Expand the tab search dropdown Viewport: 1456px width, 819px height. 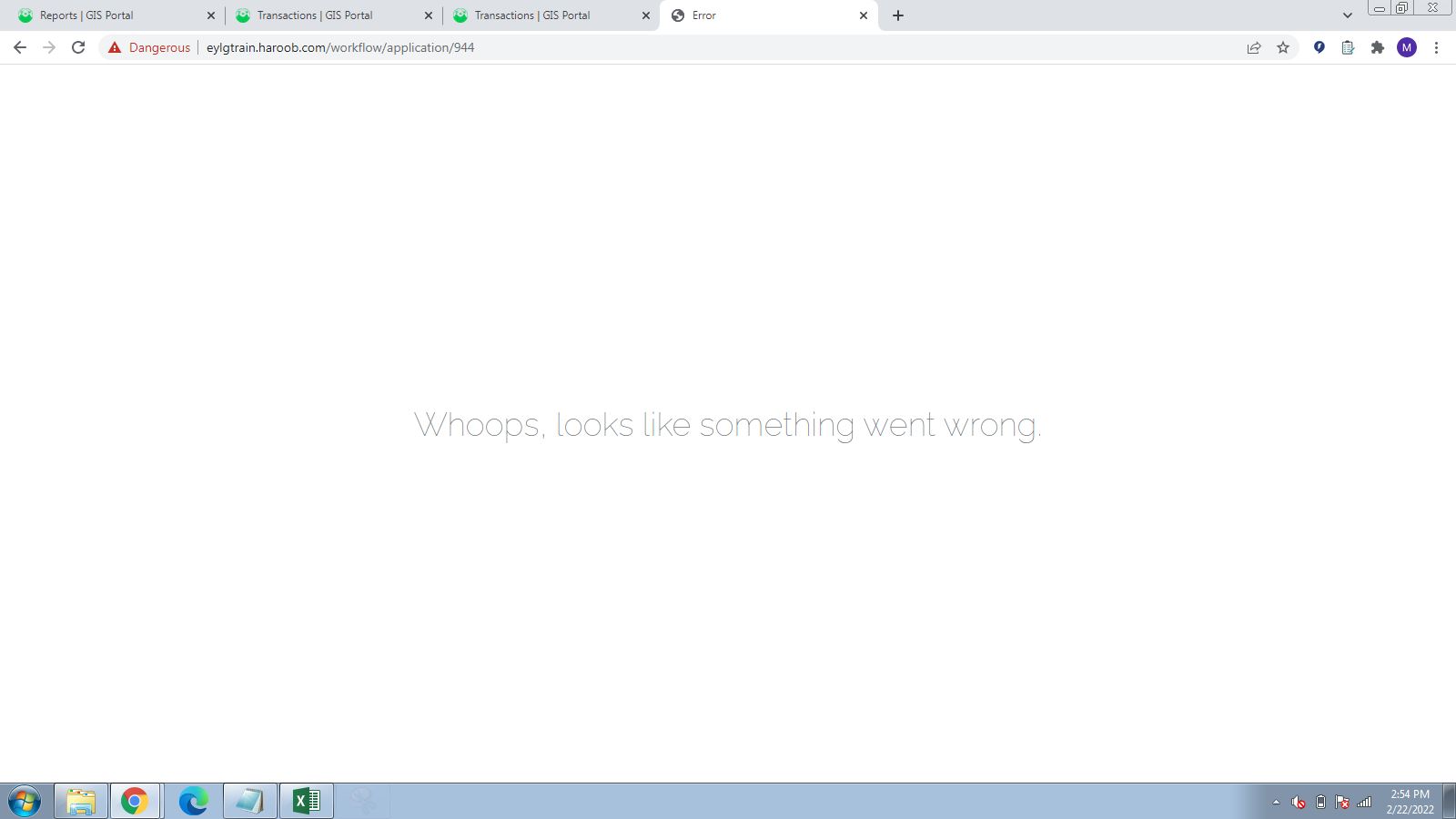(1348, 15)
